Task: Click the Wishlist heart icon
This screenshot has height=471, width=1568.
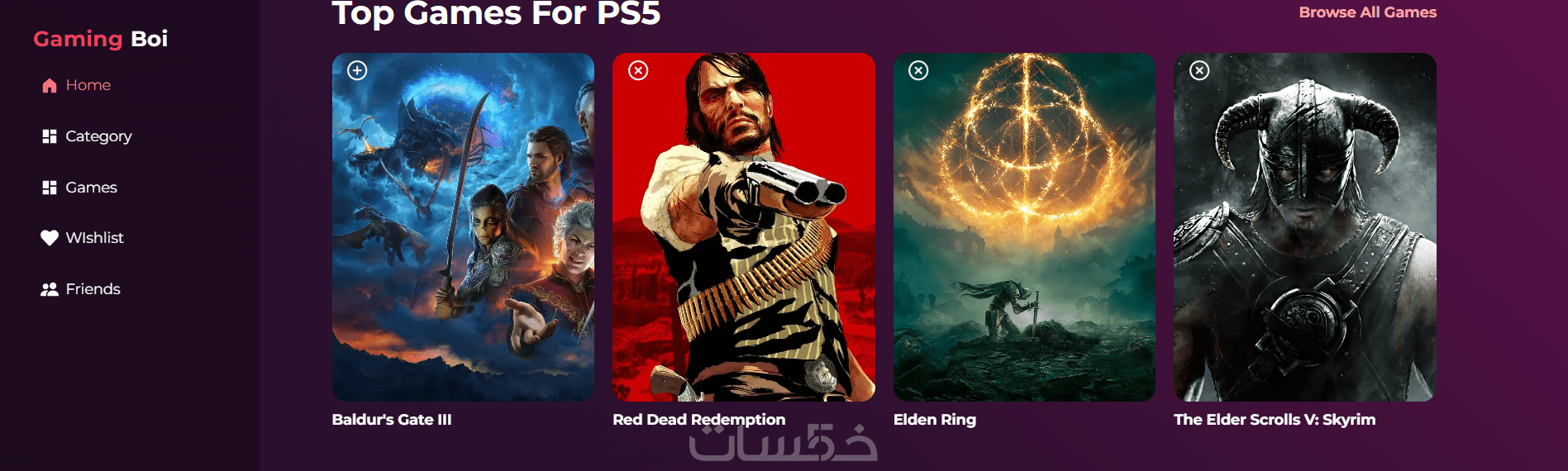Action: pos(50,238)
